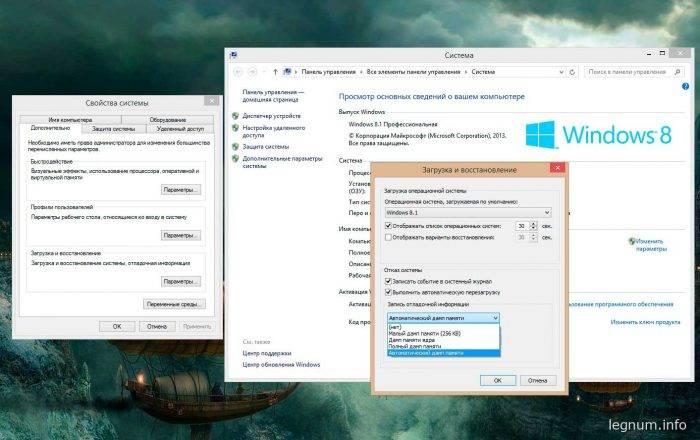Click Панель управления breadcrumb in address bar
Viewport: 700px width, 440px height.
(x=329, y=72)
